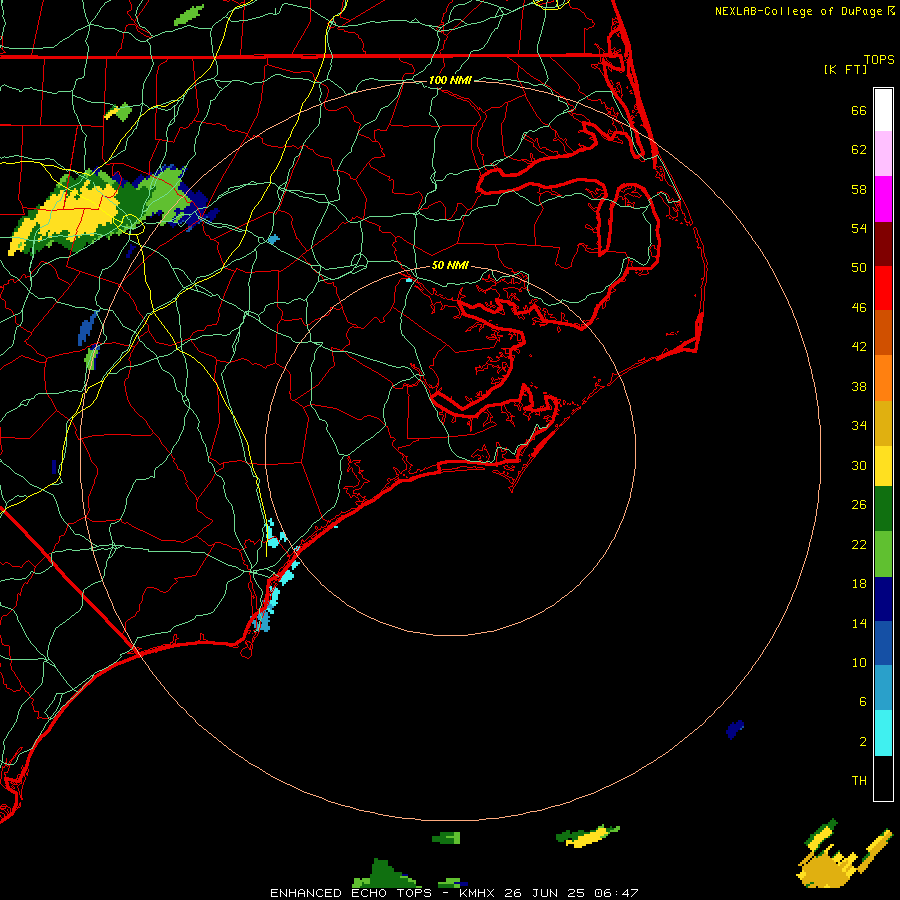Click the TH threshold label
This screenshot has width=900, height=900.
coord(859,780)
